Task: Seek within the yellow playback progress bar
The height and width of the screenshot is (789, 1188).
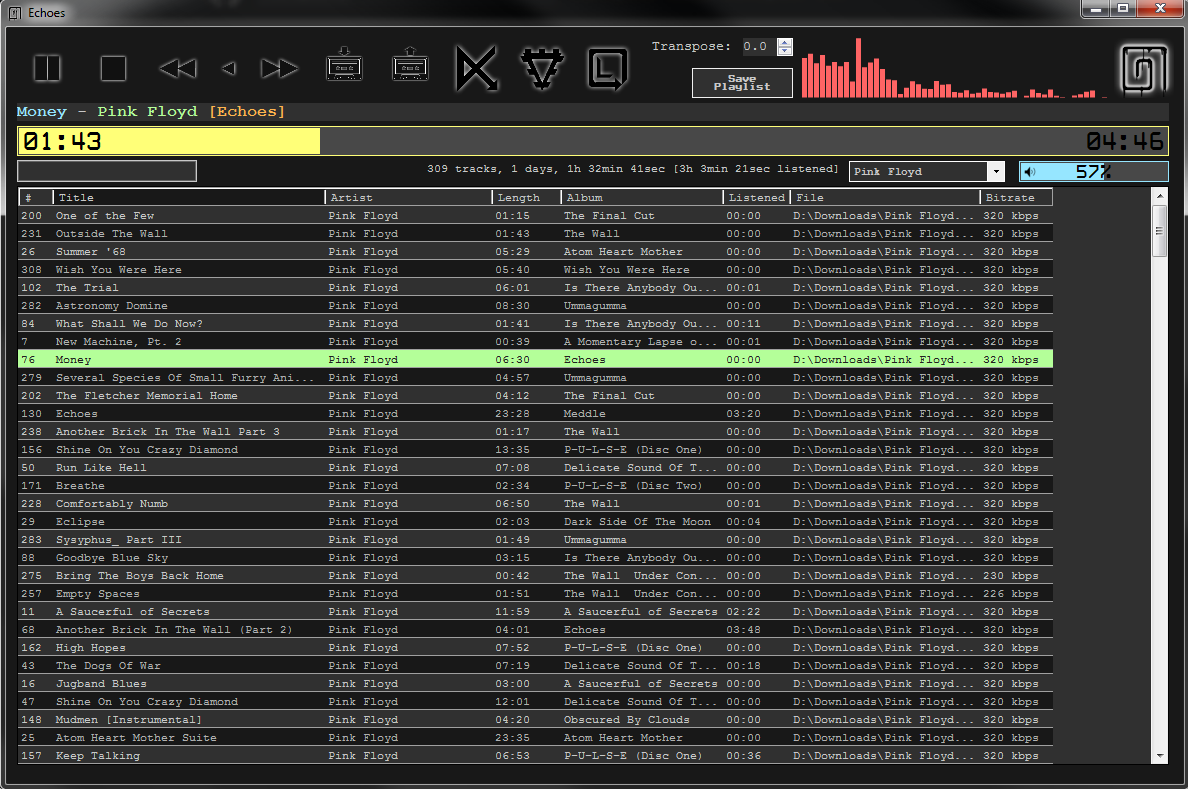Action: tap(592, 141)
